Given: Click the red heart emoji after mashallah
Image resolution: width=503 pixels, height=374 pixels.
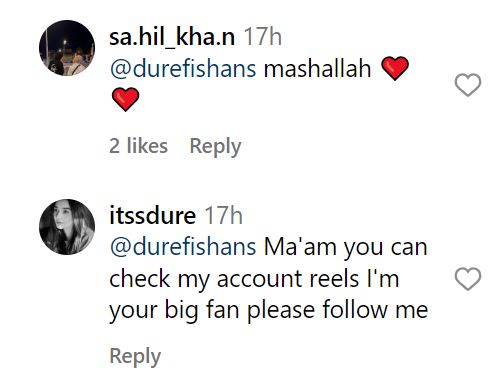Looking at the screenshot, I should (395, 68).
